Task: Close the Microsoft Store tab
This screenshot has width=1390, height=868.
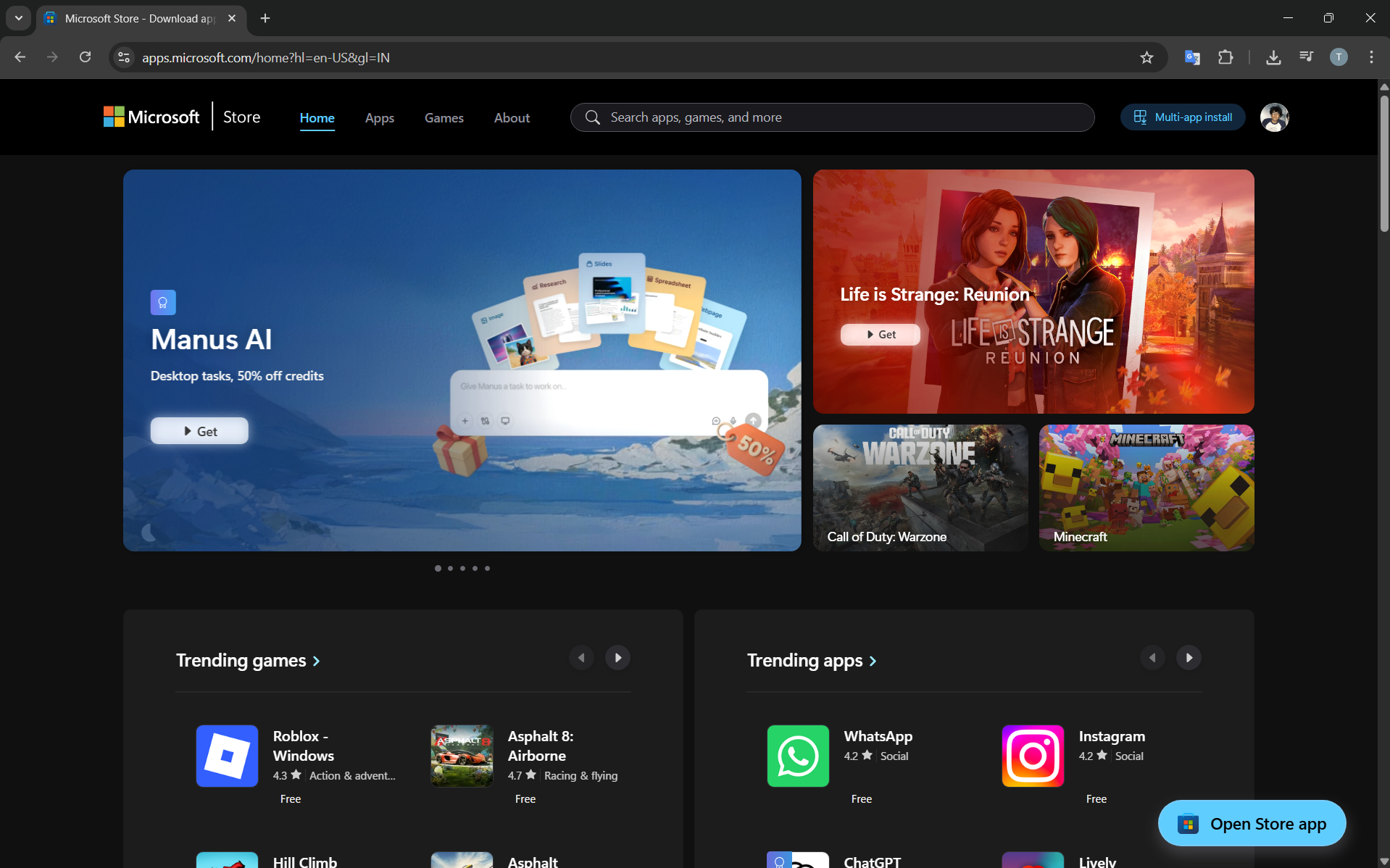Action: click(x=232, y=18)
